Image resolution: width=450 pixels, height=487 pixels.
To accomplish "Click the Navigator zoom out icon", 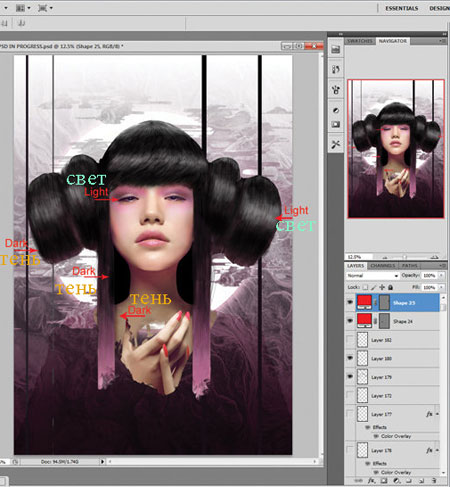I will point(385,257).
